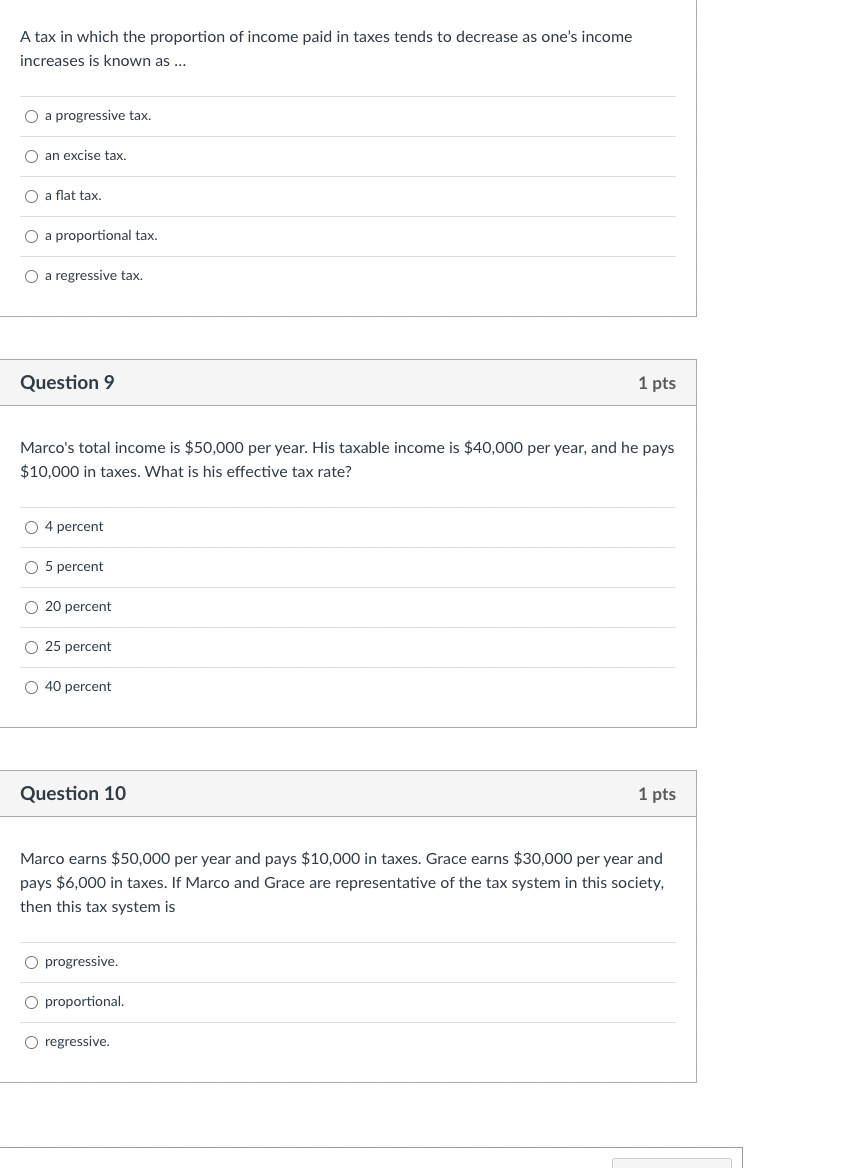Click the '1 pts' label on Question 9
This screenshot has width=856, height=1168.
coord(657,382)
